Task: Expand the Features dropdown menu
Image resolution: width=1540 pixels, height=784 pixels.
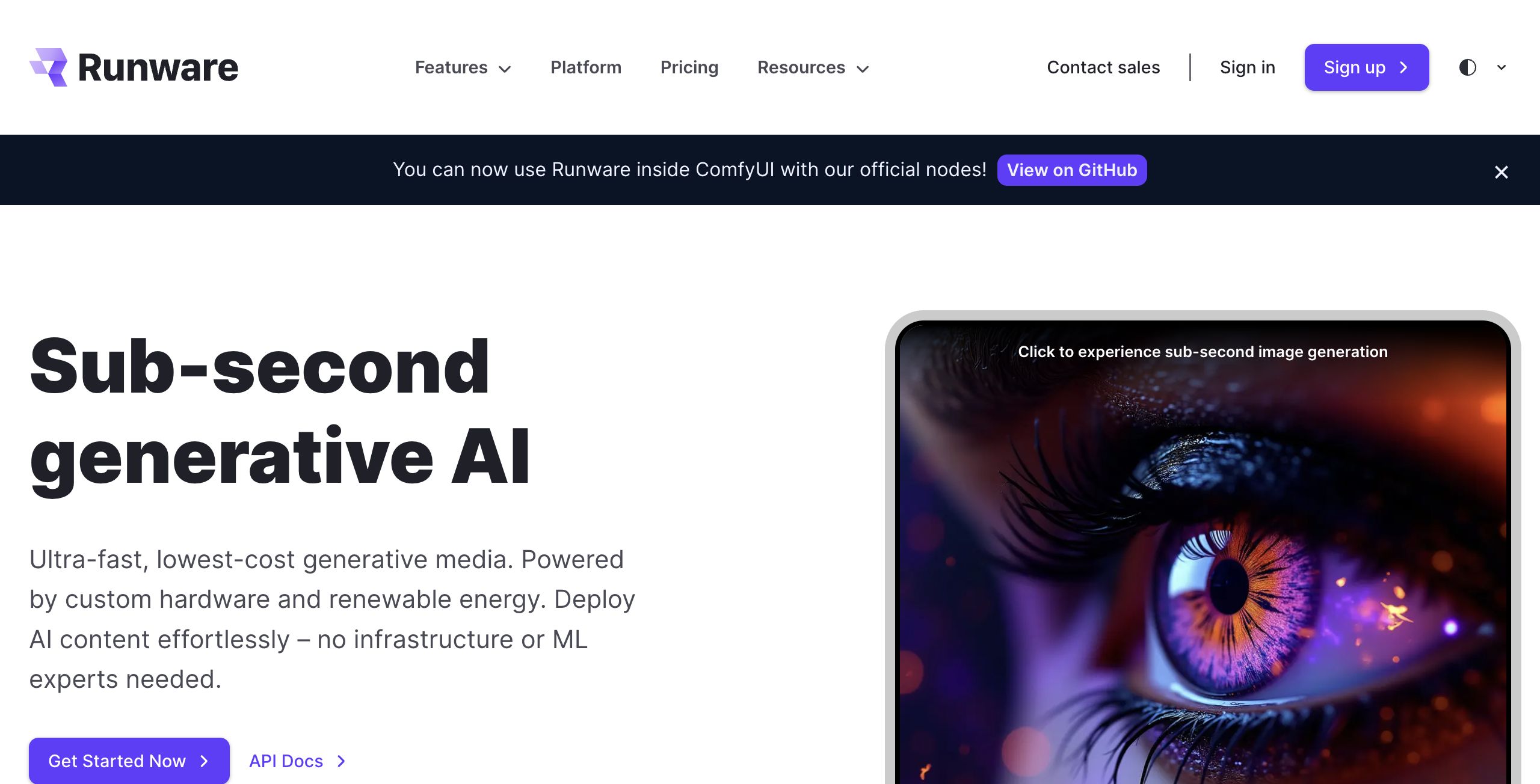Action: [x=463, y=67]
